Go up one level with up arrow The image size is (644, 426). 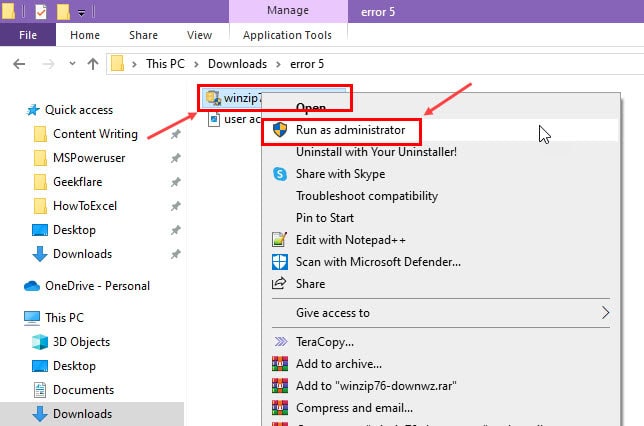93,64
